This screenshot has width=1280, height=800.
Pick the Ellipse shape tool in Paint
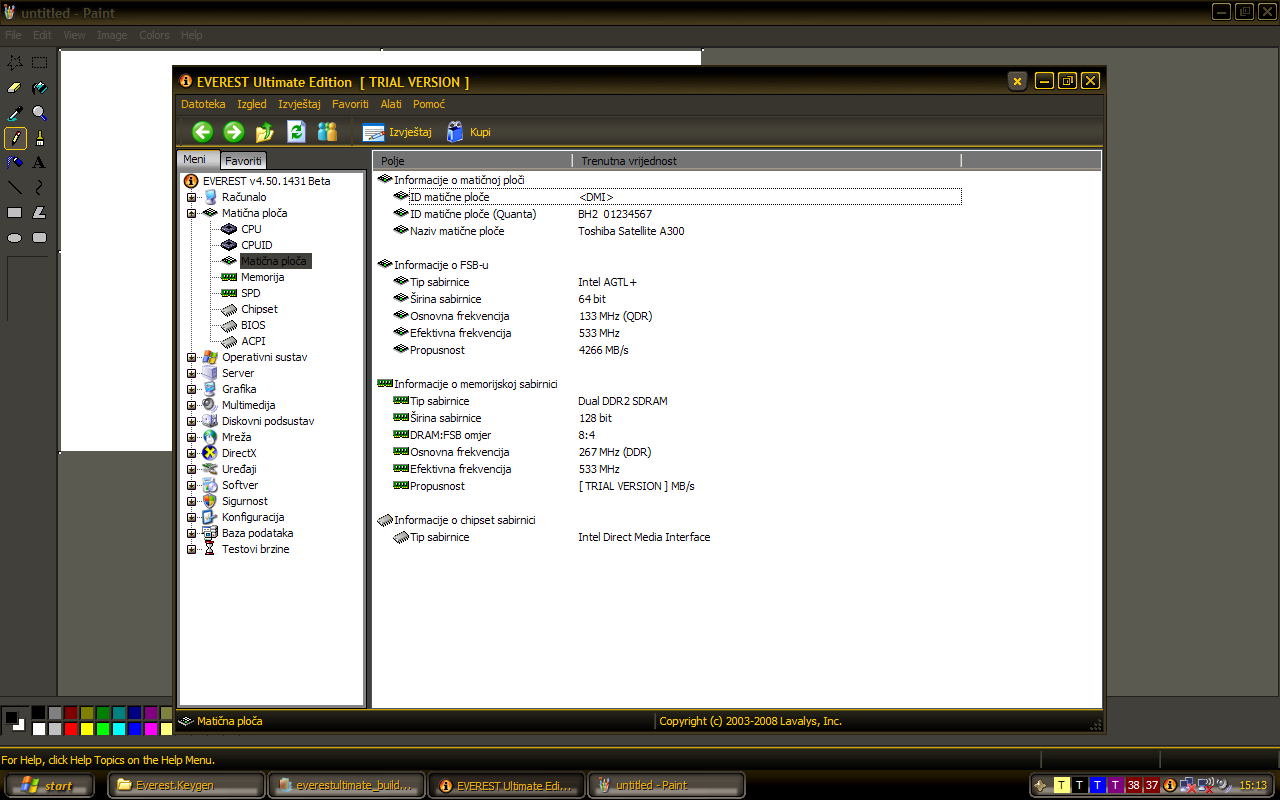[15, 238]
